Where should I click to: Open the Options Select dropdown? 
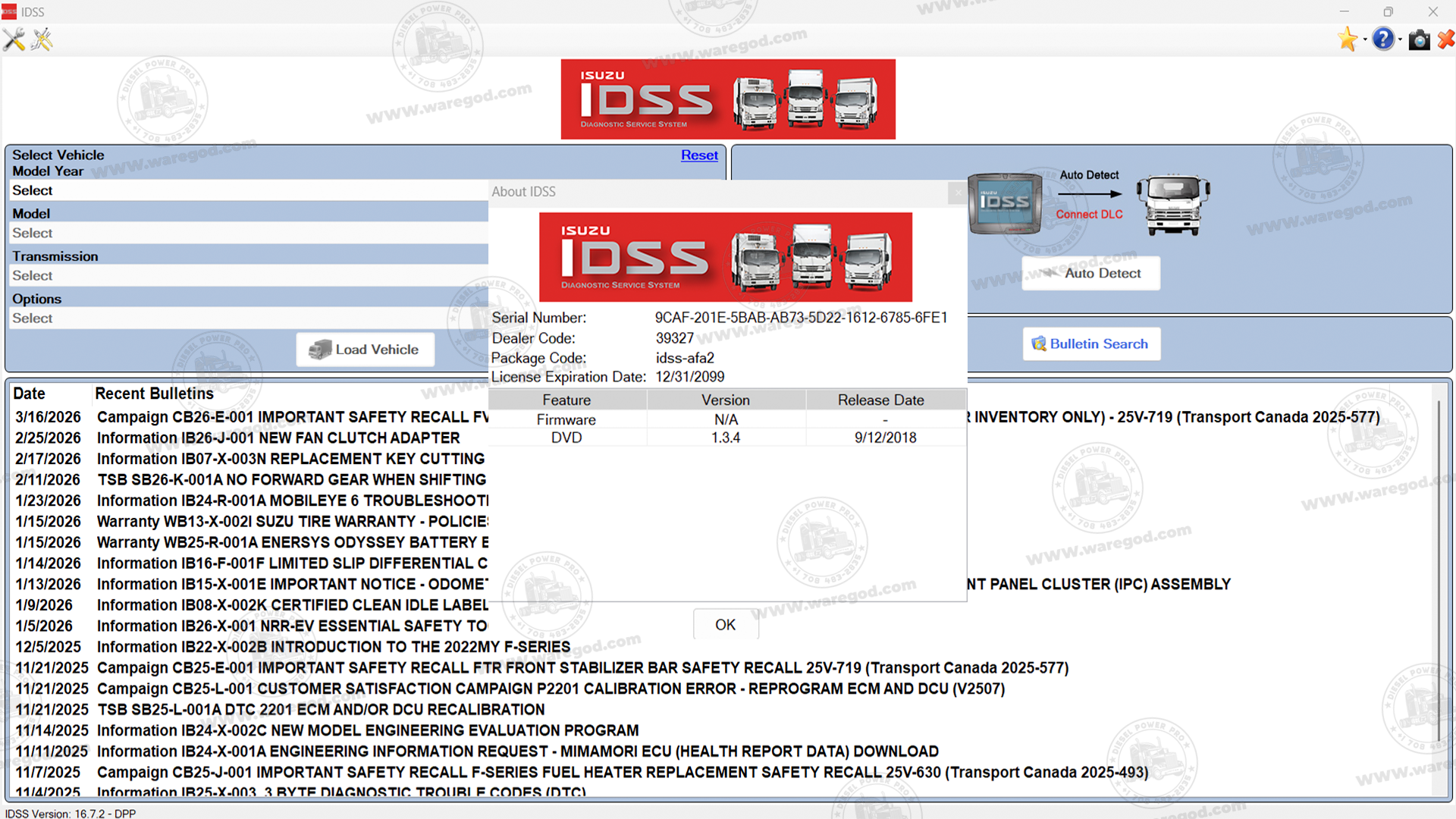pyautogui.click(x=249, y=318)
